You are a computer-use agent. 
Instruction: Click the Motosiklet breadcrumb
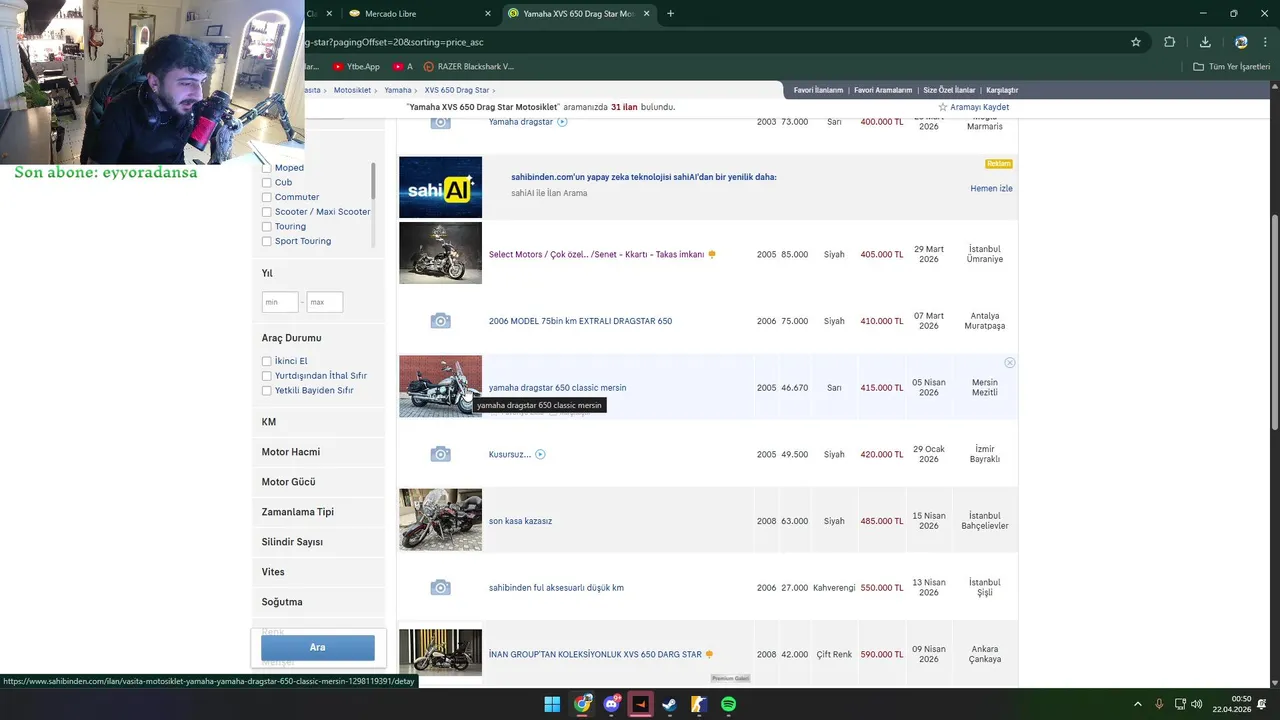point(352,90)
